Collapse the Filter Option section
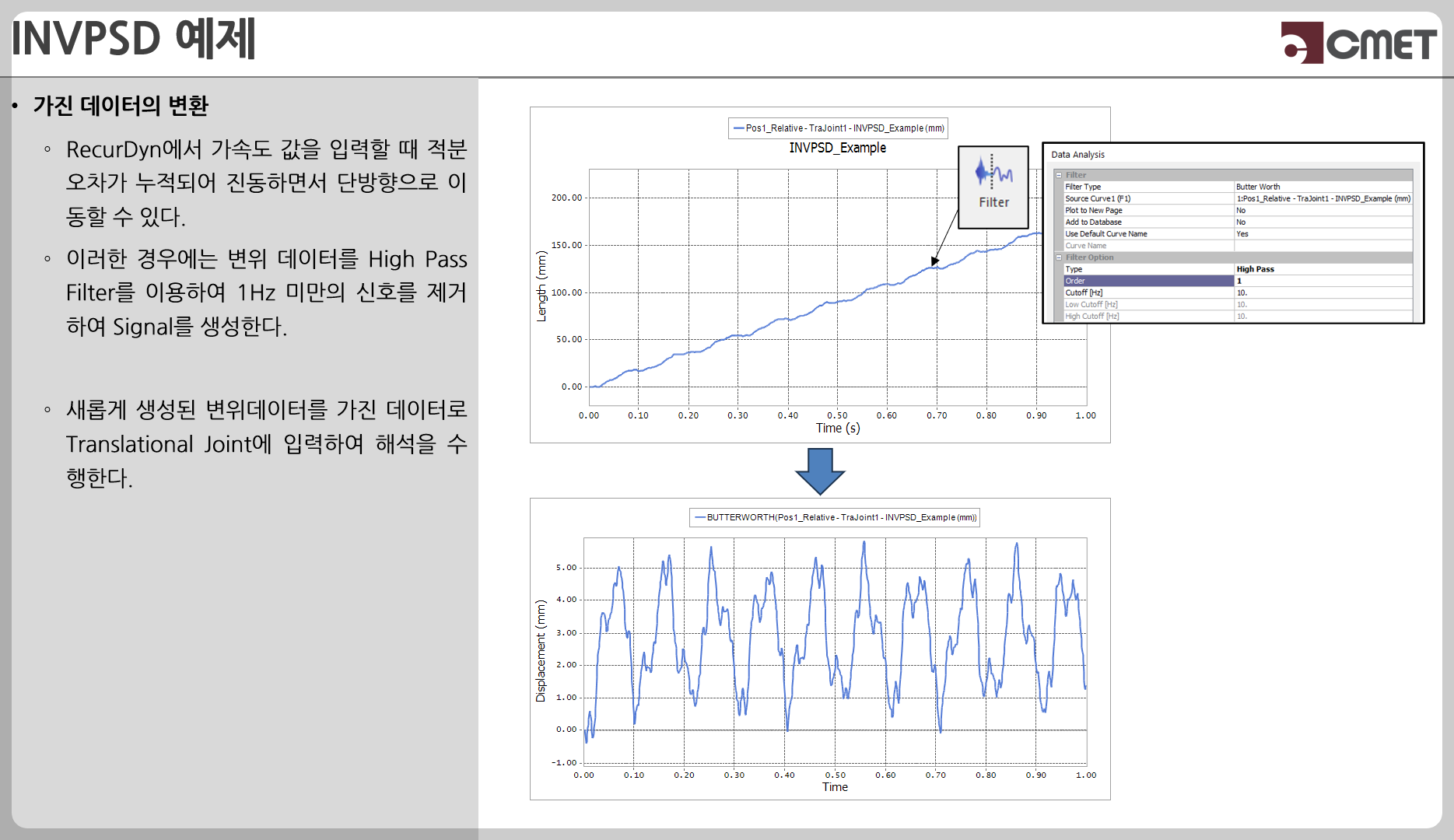1454x840 pixels. (1058, 257)
